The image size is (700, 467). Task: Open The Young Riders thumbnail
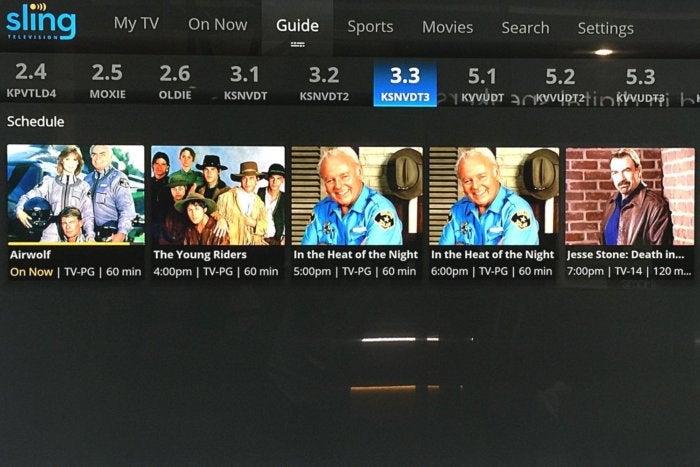[x=218, y=195]
